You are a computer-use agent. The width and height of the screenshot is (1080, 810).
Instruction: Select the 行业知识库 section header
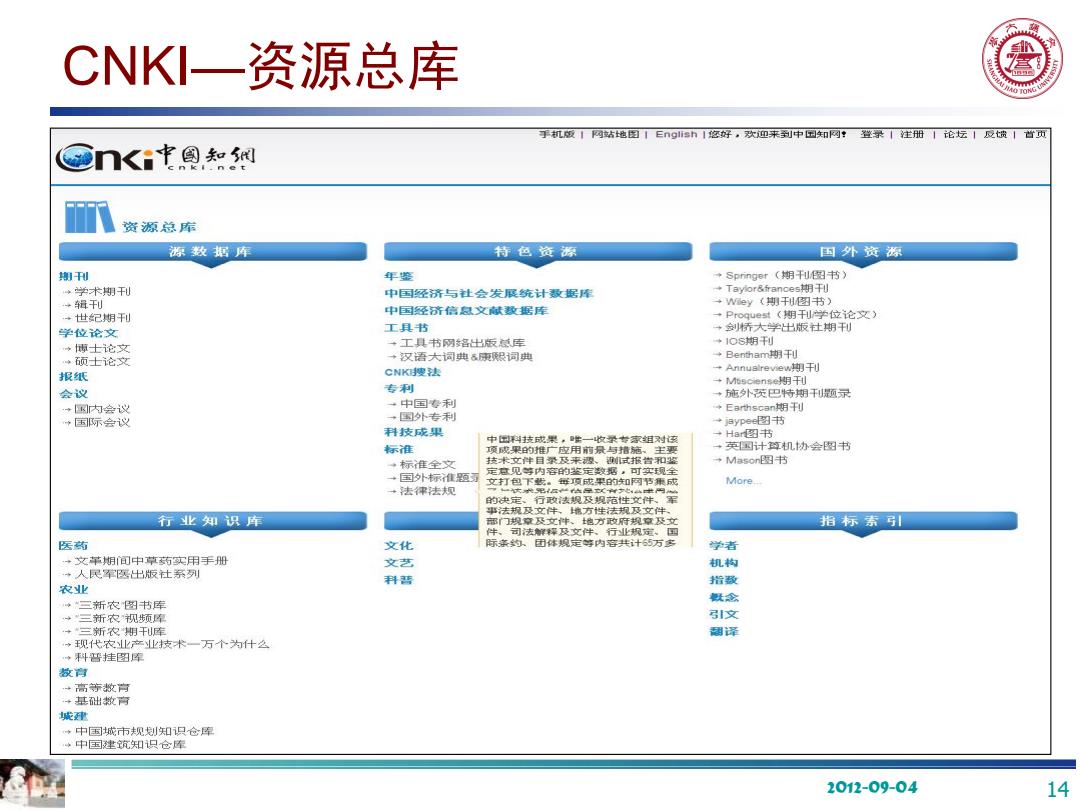212,521
